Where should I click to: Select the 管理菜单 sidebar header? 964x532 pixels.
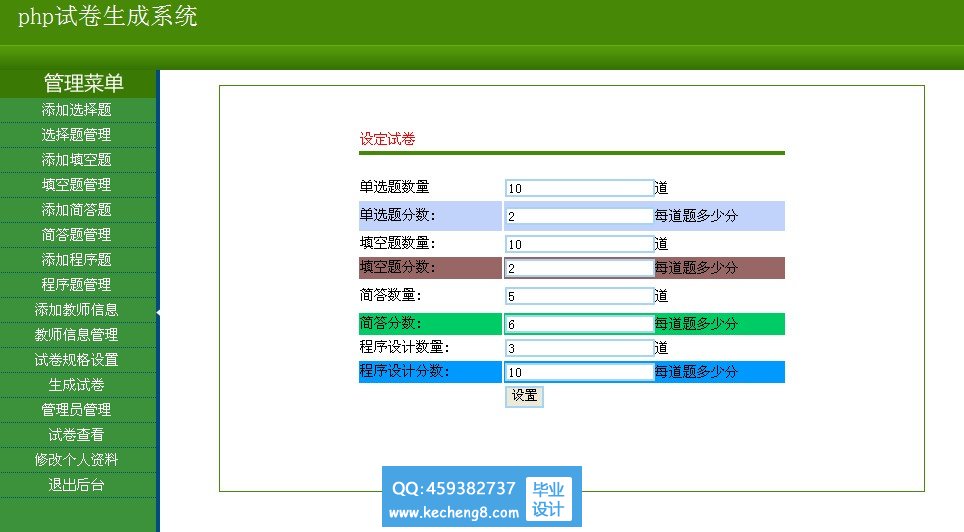point(84,83)
